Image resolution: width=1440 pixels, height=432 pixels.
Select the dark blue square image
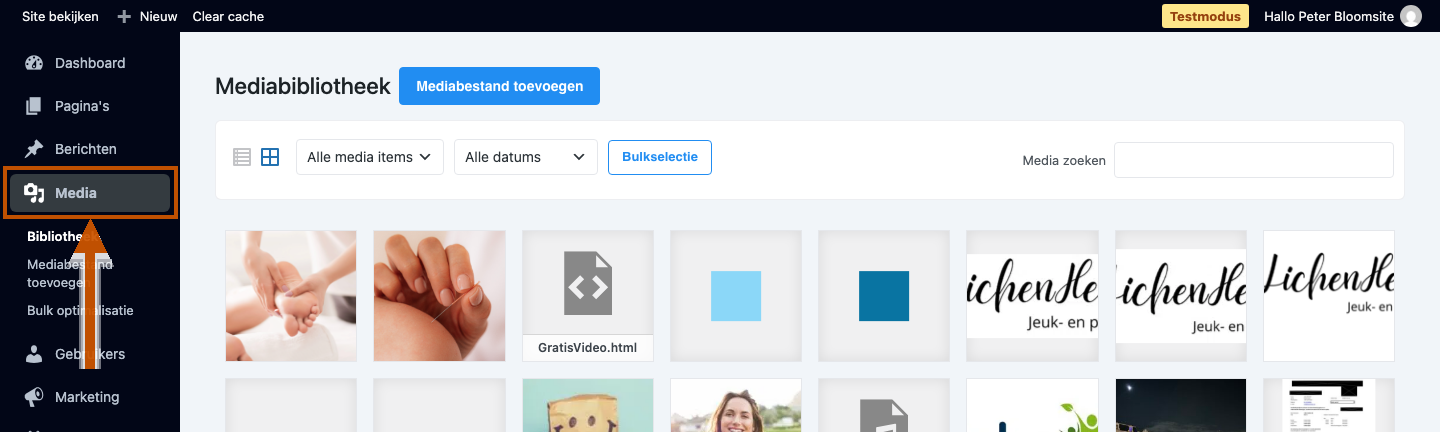(884, 296)
